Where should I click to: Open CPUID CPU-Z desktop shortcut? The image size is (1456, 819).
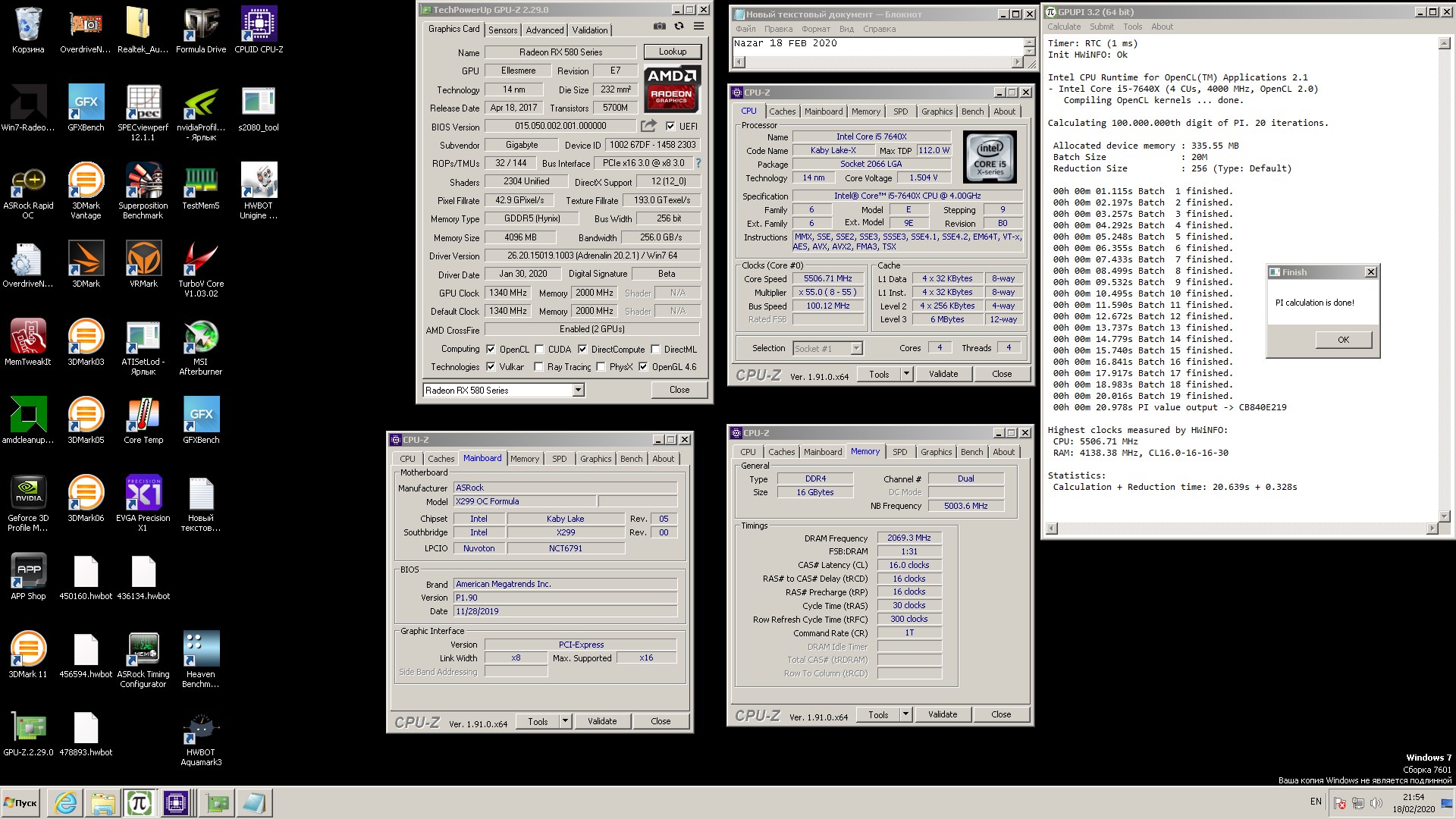(259, 30)
